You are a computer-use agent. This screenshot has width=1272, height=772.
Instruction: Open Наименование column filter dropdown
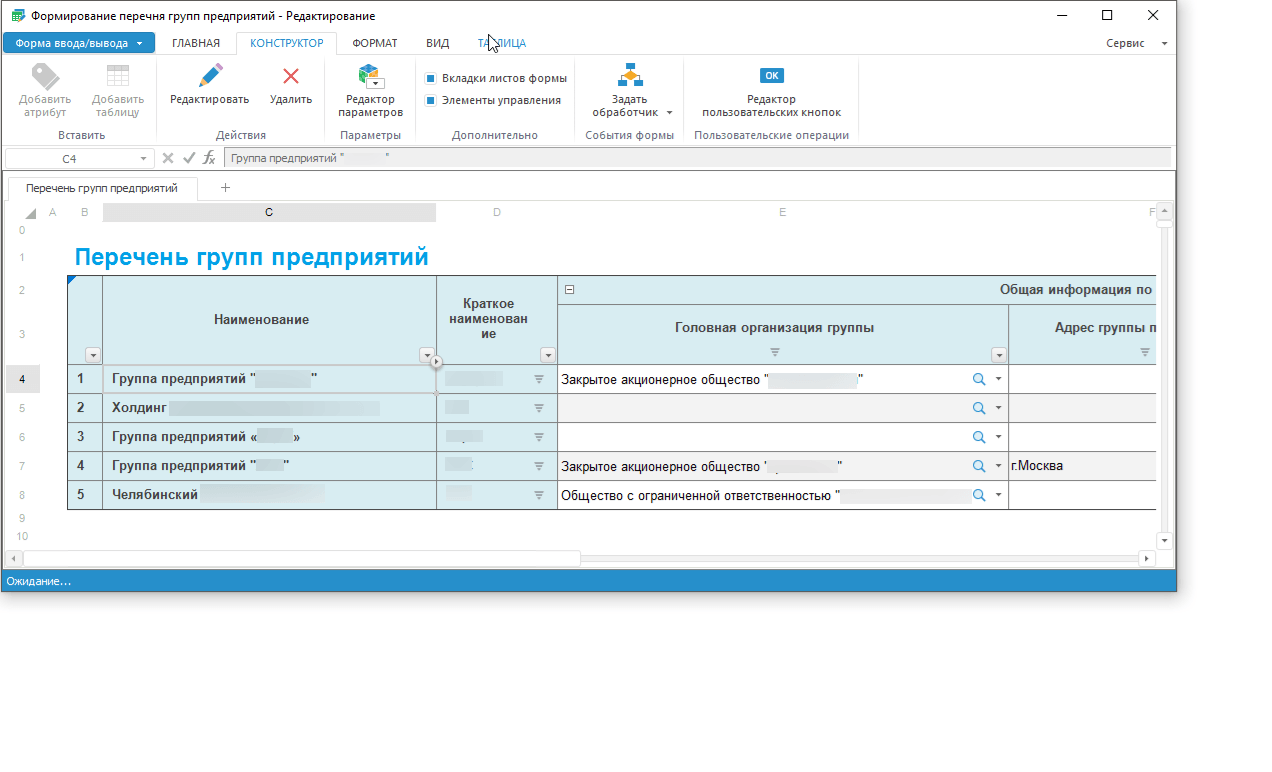[x=427, y=355]
